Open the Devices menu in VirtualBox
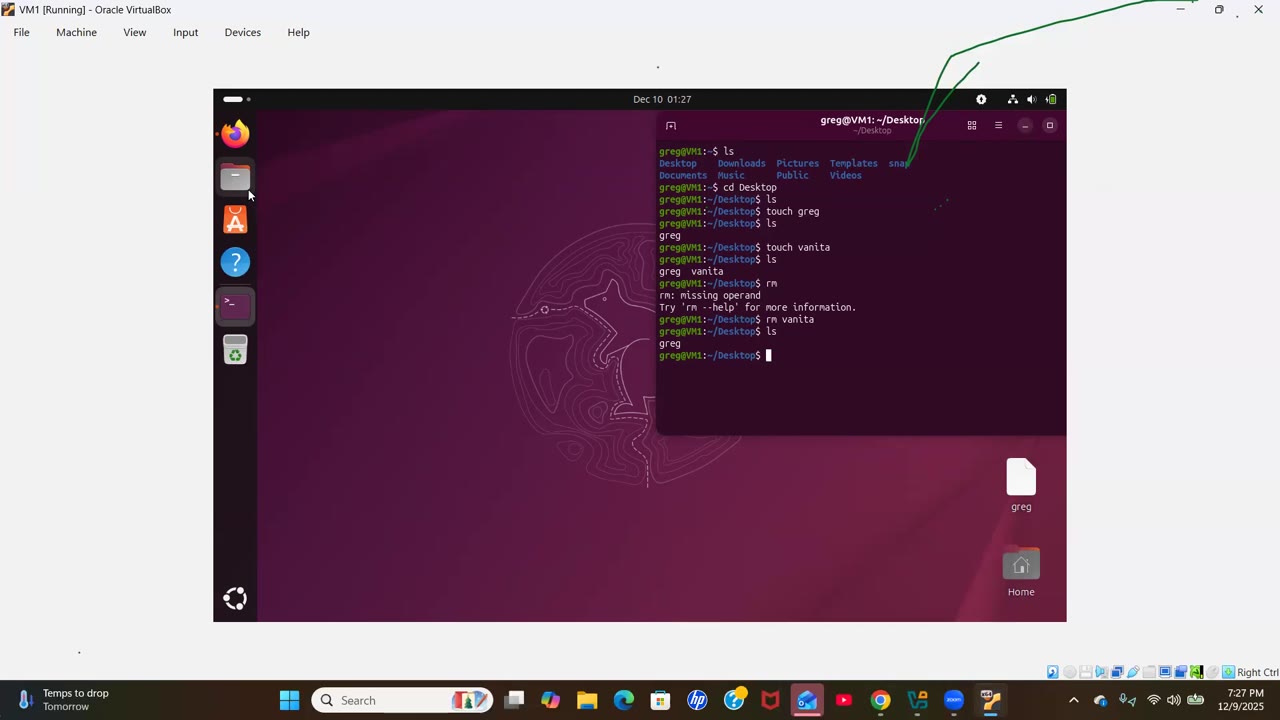 (x=242, y=32)
